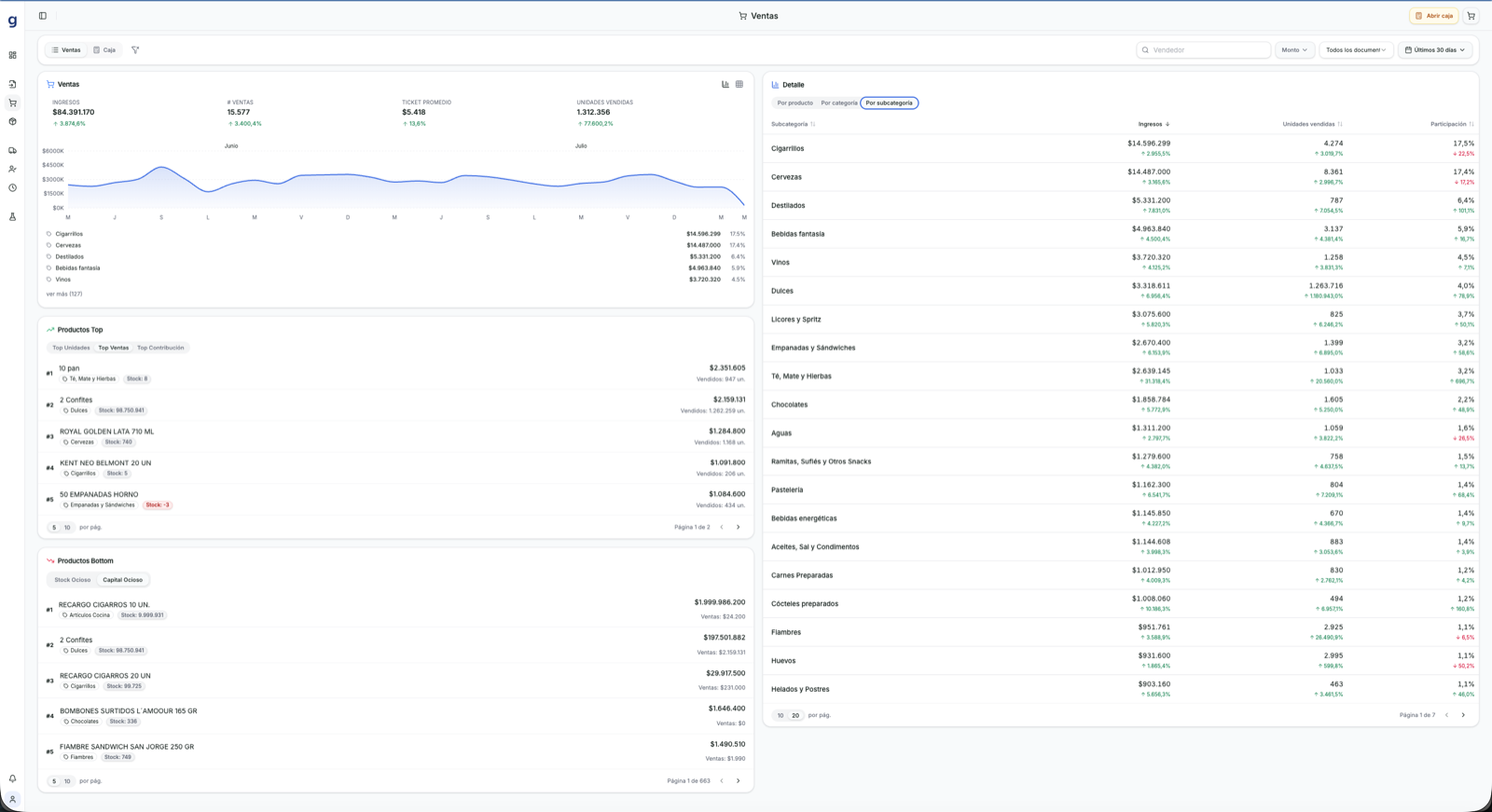Select Cervezas row in Detalle table
1492x812 pixels.
[x=1123, y=177]
